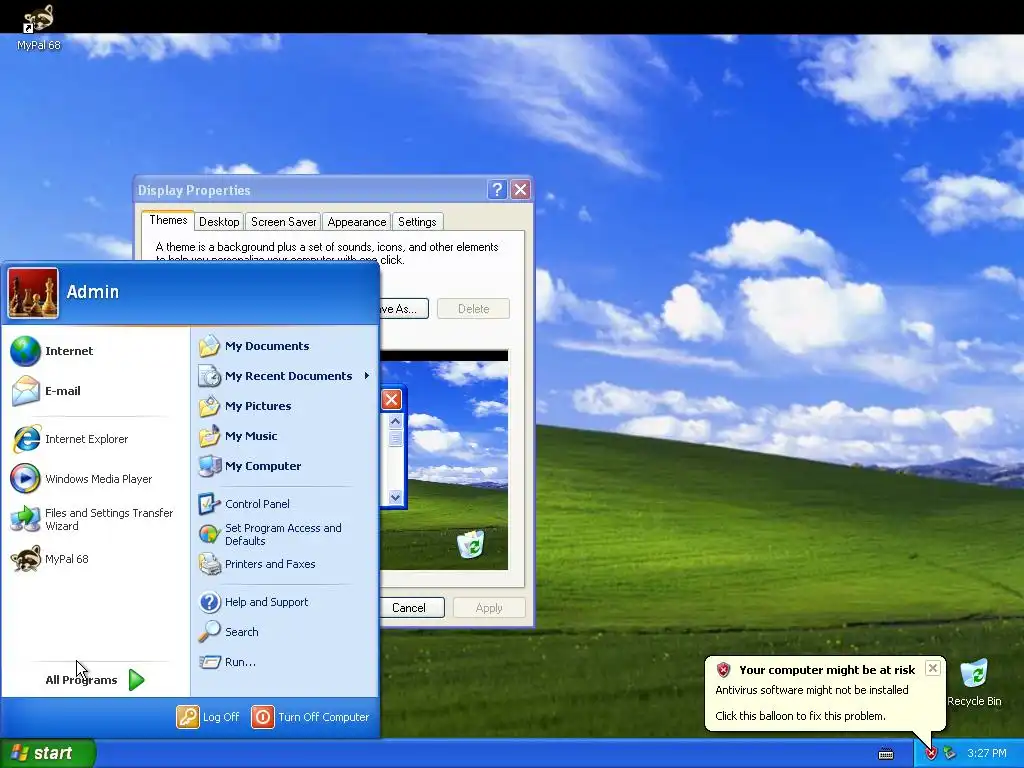Click Turn Off Computer
Screen dimensions: 1024x768
click(x=311, y=717)
